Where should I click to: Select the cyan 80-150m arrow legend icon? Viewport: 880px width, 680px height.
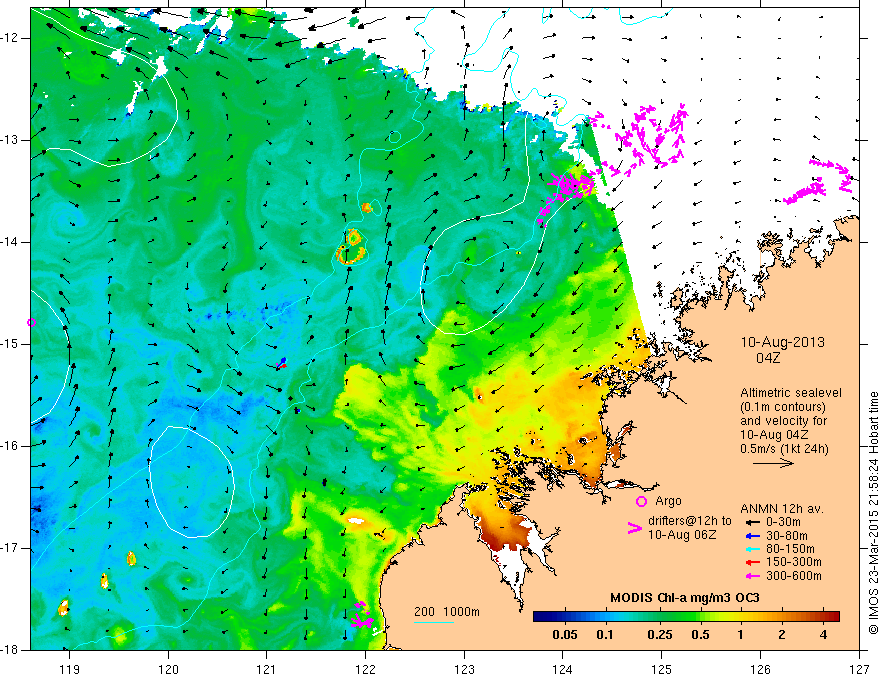tap(752, 549)
